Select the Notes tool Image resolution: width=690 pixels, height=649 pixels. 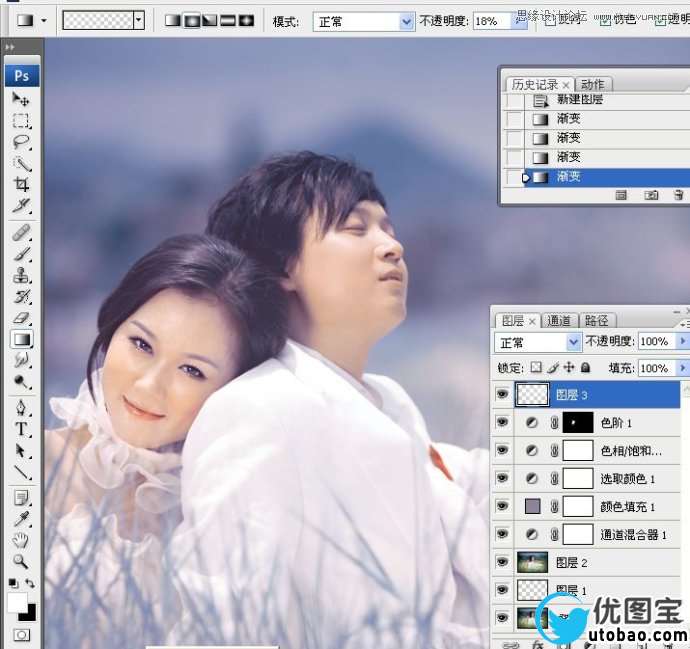21,498
